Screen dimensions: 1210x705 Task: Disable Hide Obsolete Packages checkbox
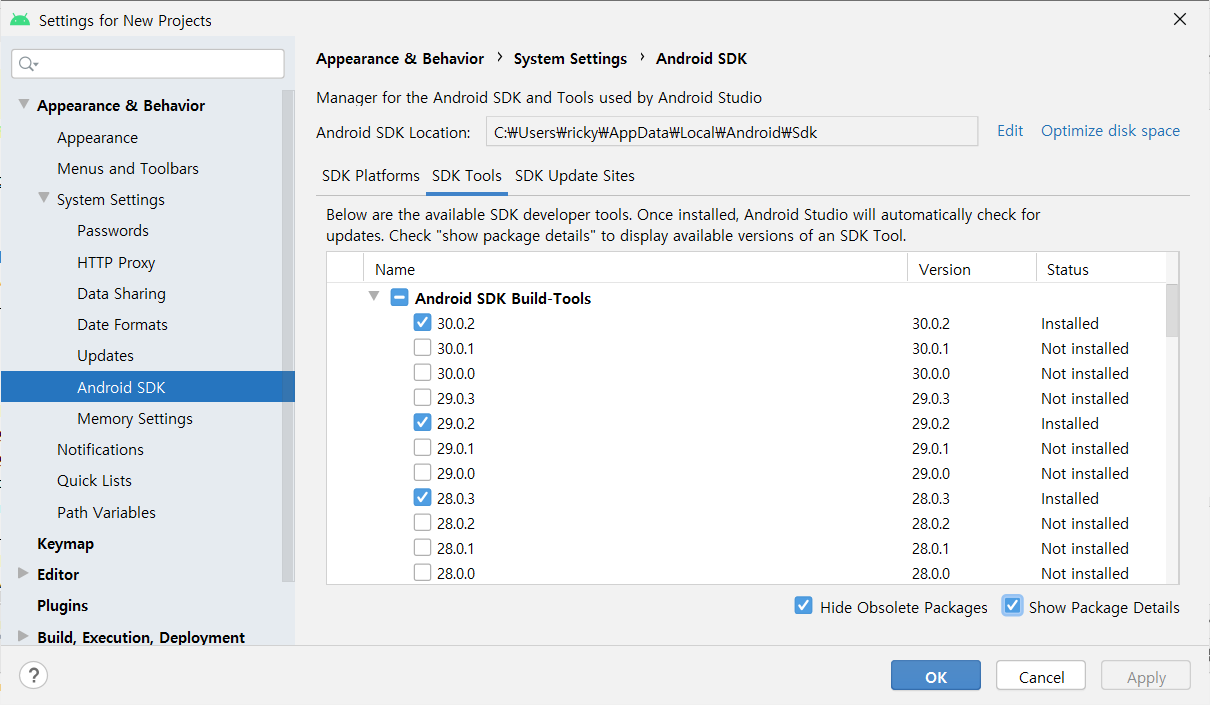point(803,606)
